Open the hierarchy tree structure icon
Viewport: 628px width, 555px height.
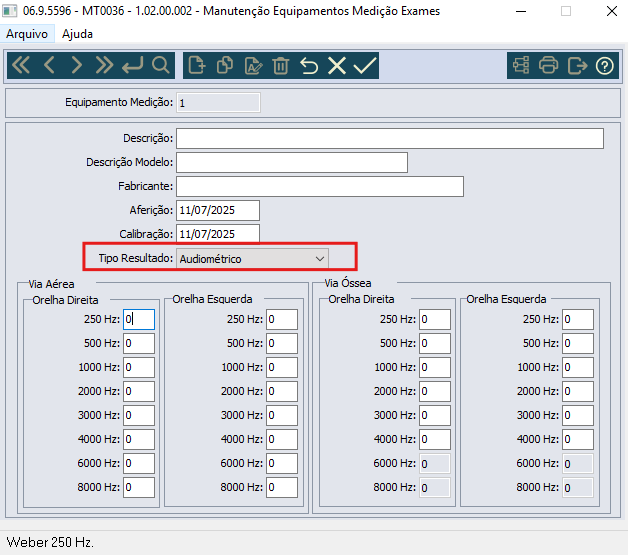(521, 65)
